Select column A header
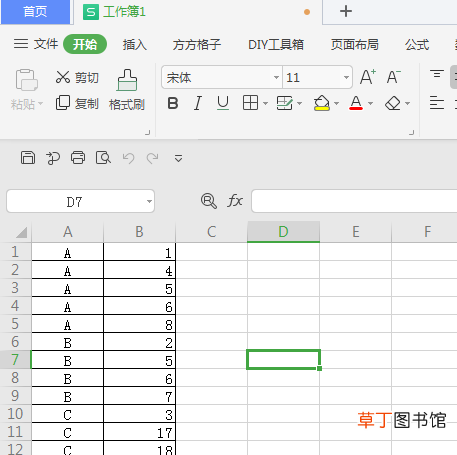Image resolution: width=457 pixels, height=455 pixels. pos(68,232)
